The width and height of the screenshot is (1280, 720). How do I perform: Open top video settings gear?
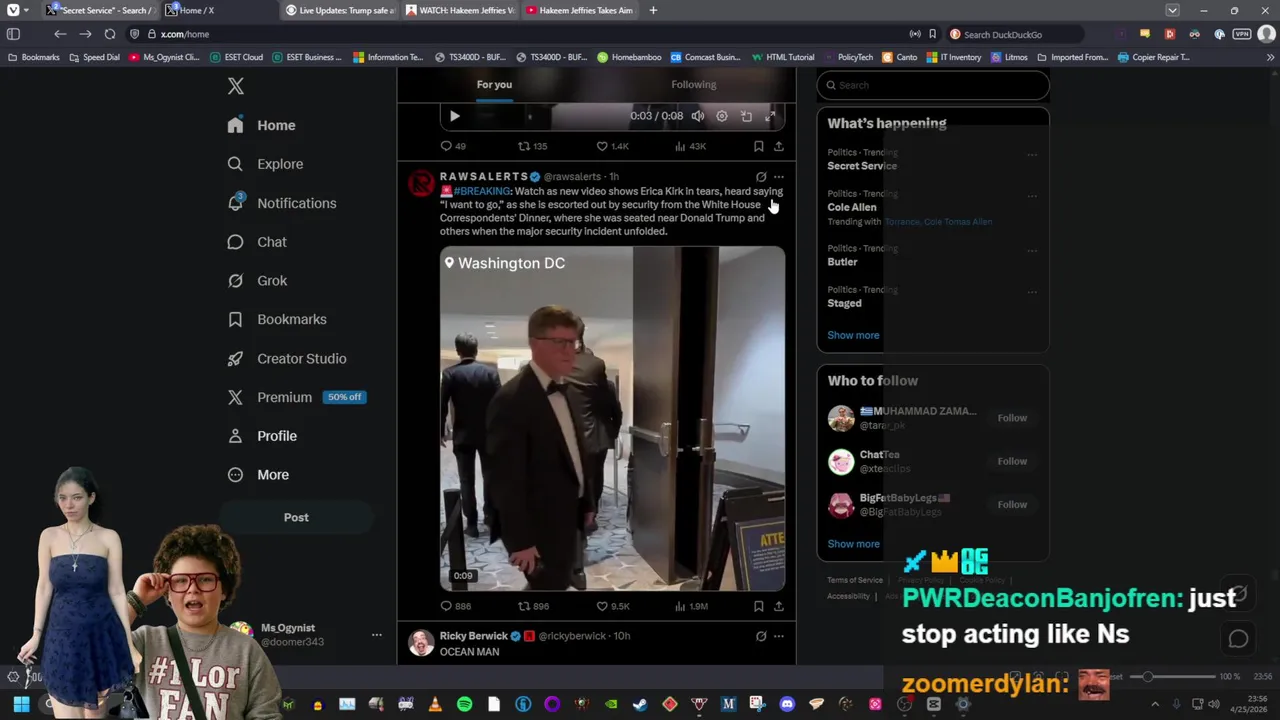[x=722, y=116]
